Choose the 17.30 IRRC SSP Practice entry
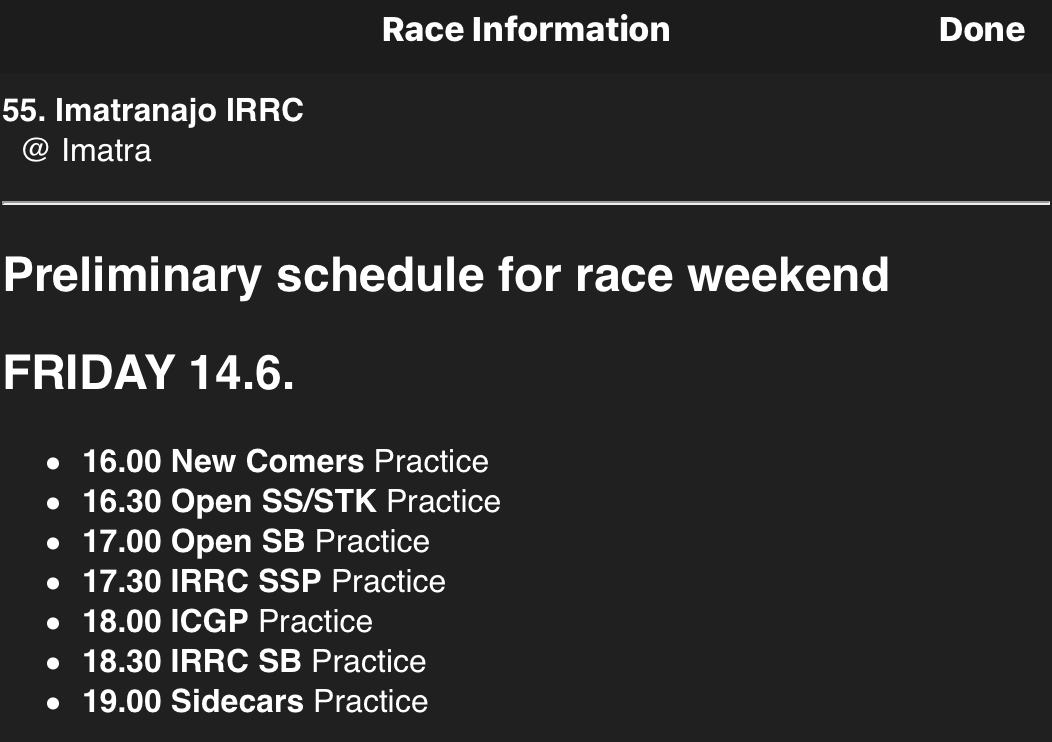The height and width of the screenshot is (742, 1052). tap(264, 582)
